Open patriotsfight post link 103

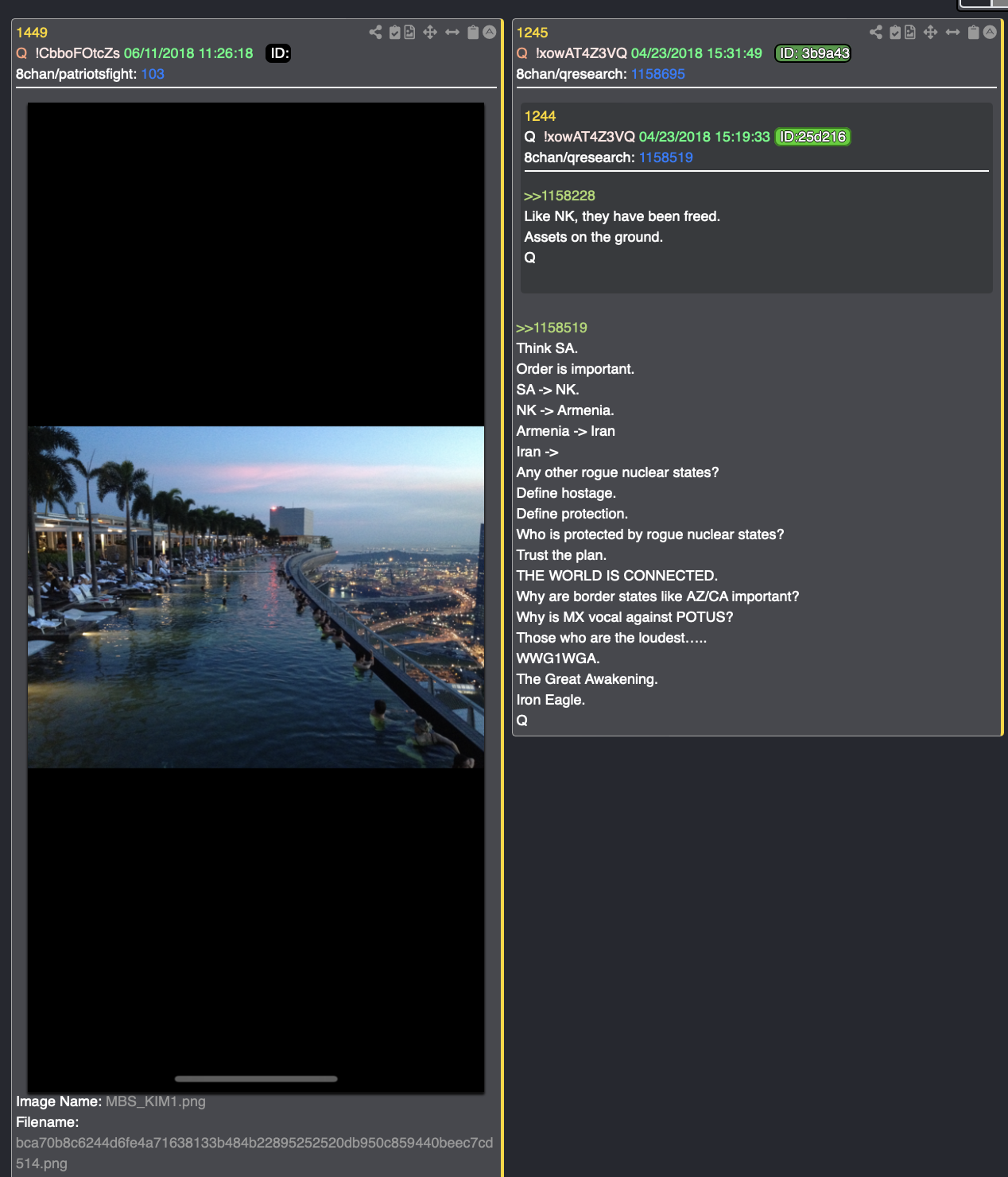[x=153, y=74]
